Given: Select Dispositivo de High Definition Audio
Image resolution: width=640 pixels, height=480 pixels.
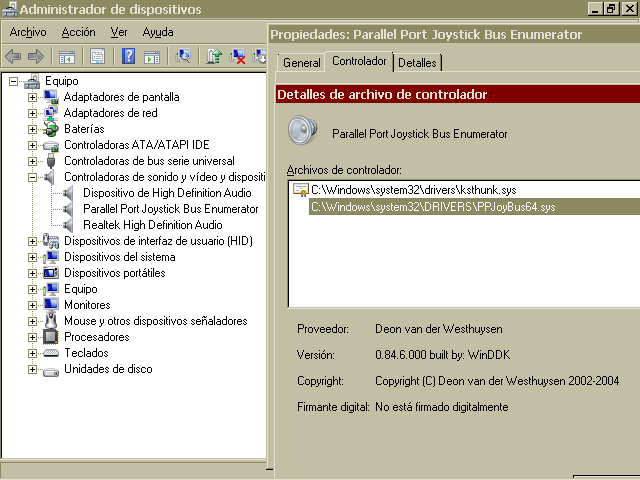Looking at the screenshot, I should [x=167, y=193].
